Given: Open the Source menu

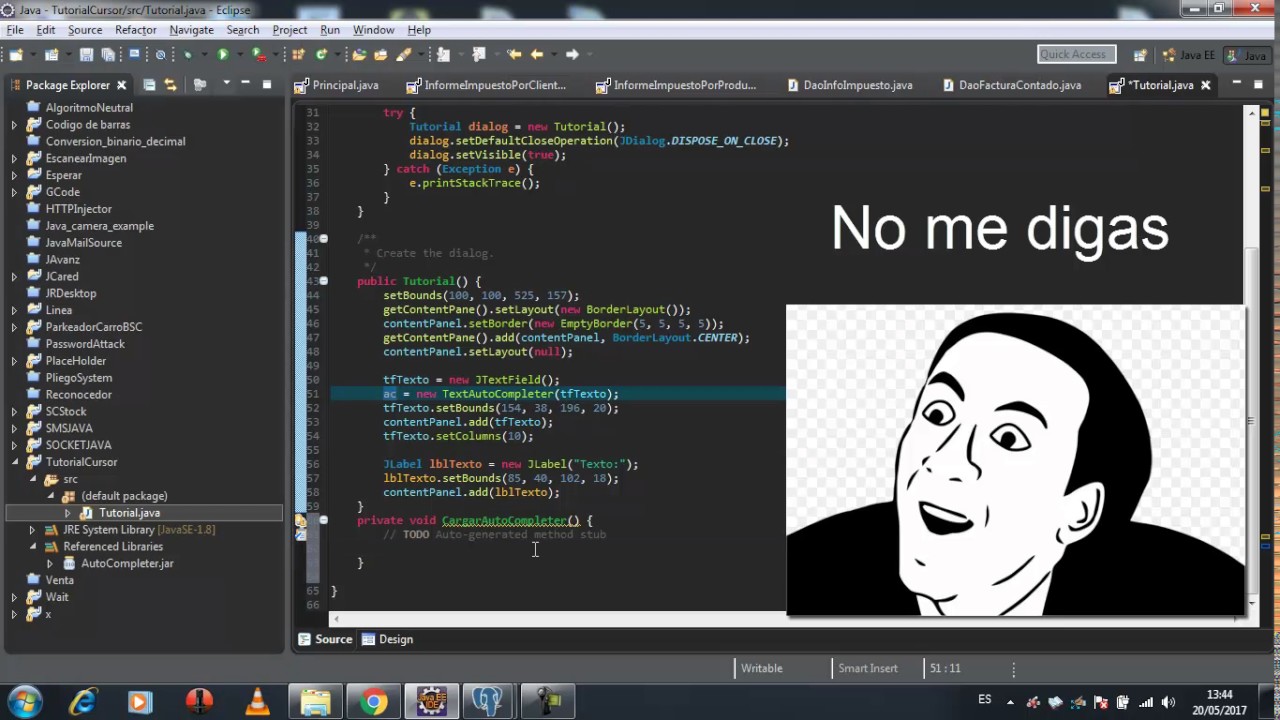Looking at the screenshot, I should pos(85,30).
